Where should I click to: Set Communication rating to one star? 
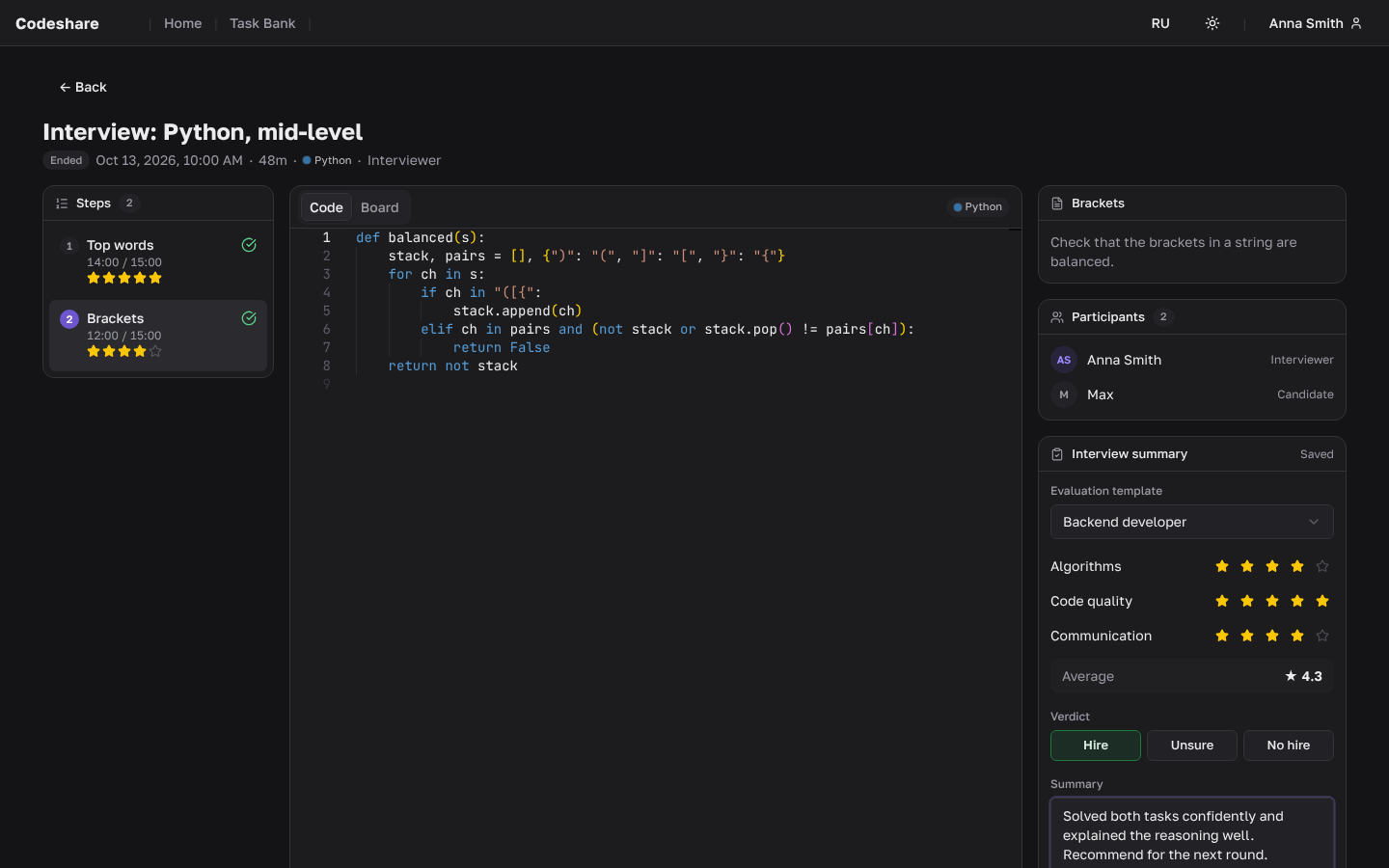1222,636
